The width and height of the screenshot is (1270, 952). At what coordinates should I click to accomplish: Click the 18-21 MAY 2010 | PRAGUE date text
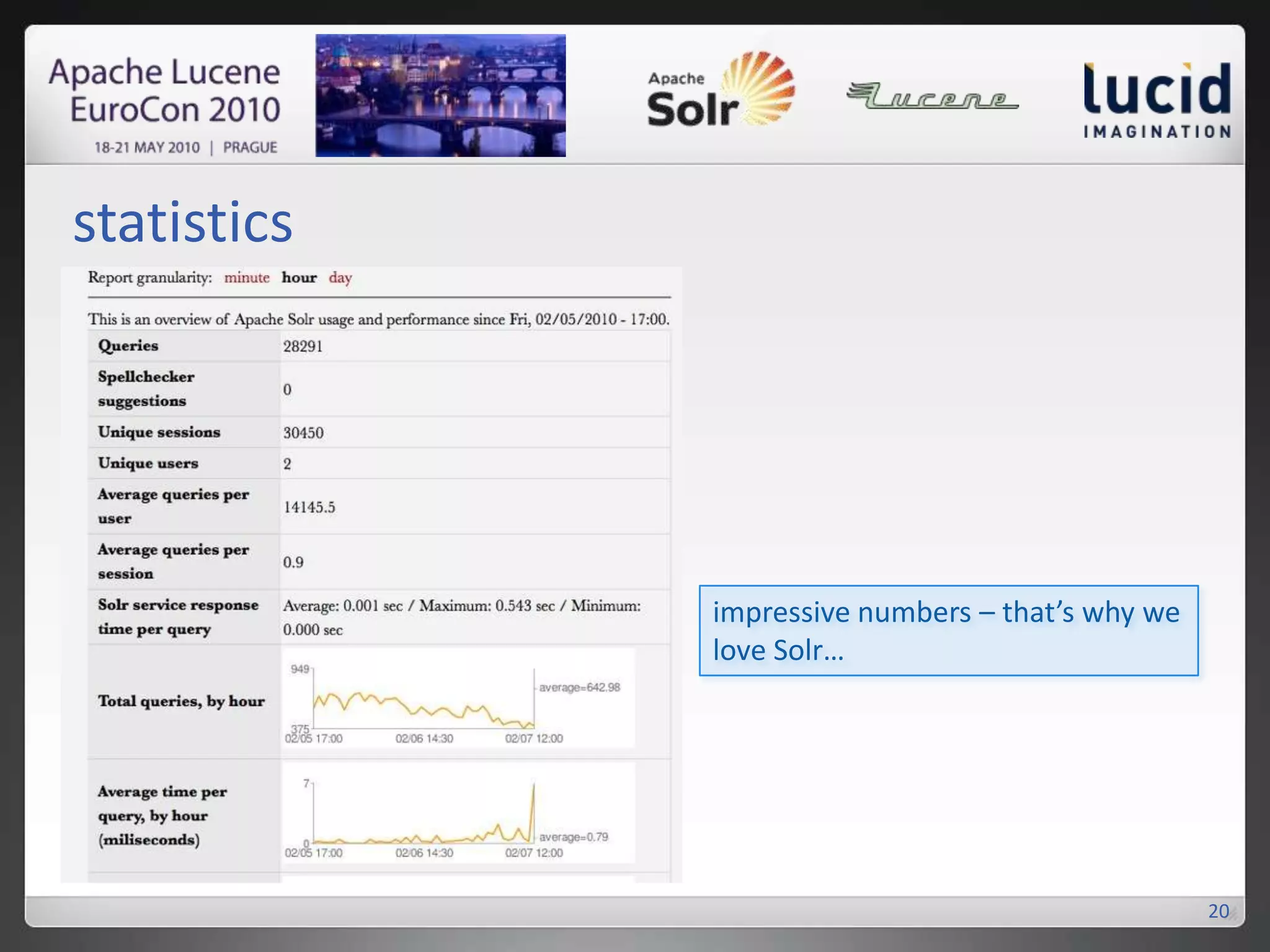click(185, 148)
